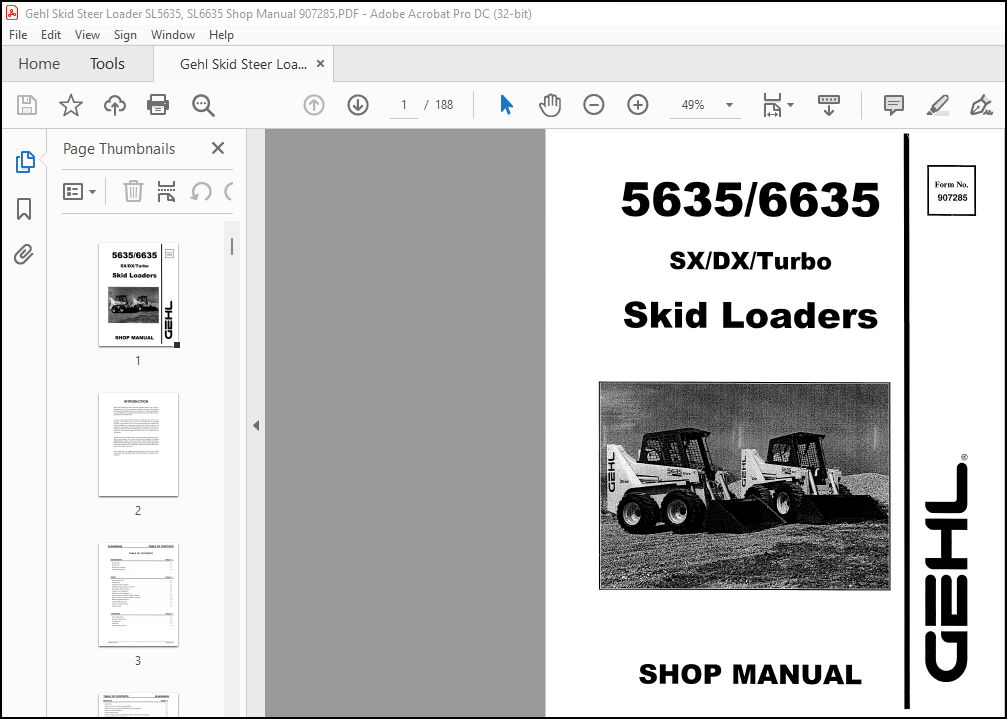Open the Attachments paperclip panel
Image resolution: width=1007 pixels, height=719 pixels.
pyautogui.click(x=24, y=255)
